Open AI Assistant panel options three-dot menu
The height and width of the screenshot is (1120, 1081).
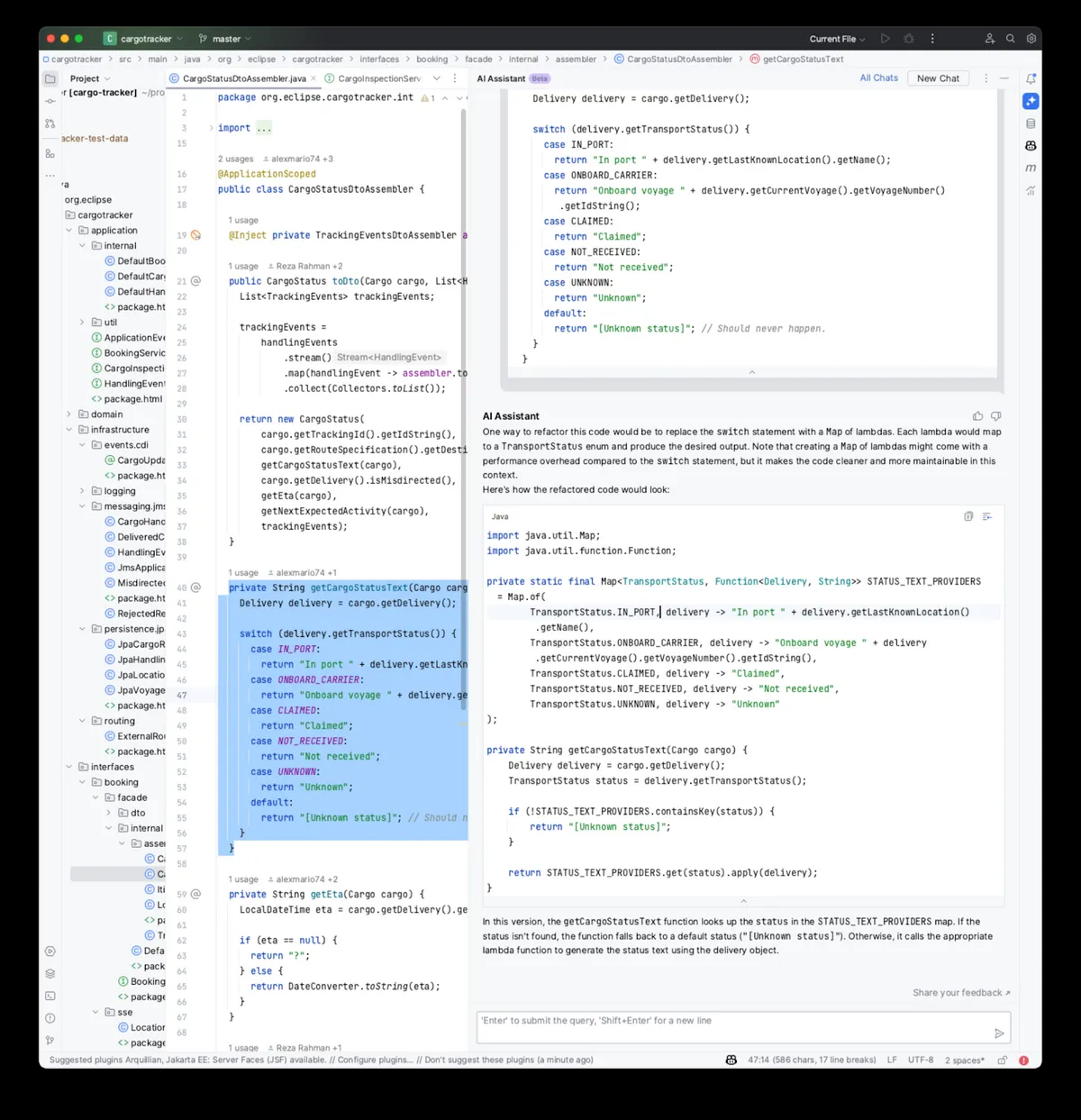tap(986, 78)
